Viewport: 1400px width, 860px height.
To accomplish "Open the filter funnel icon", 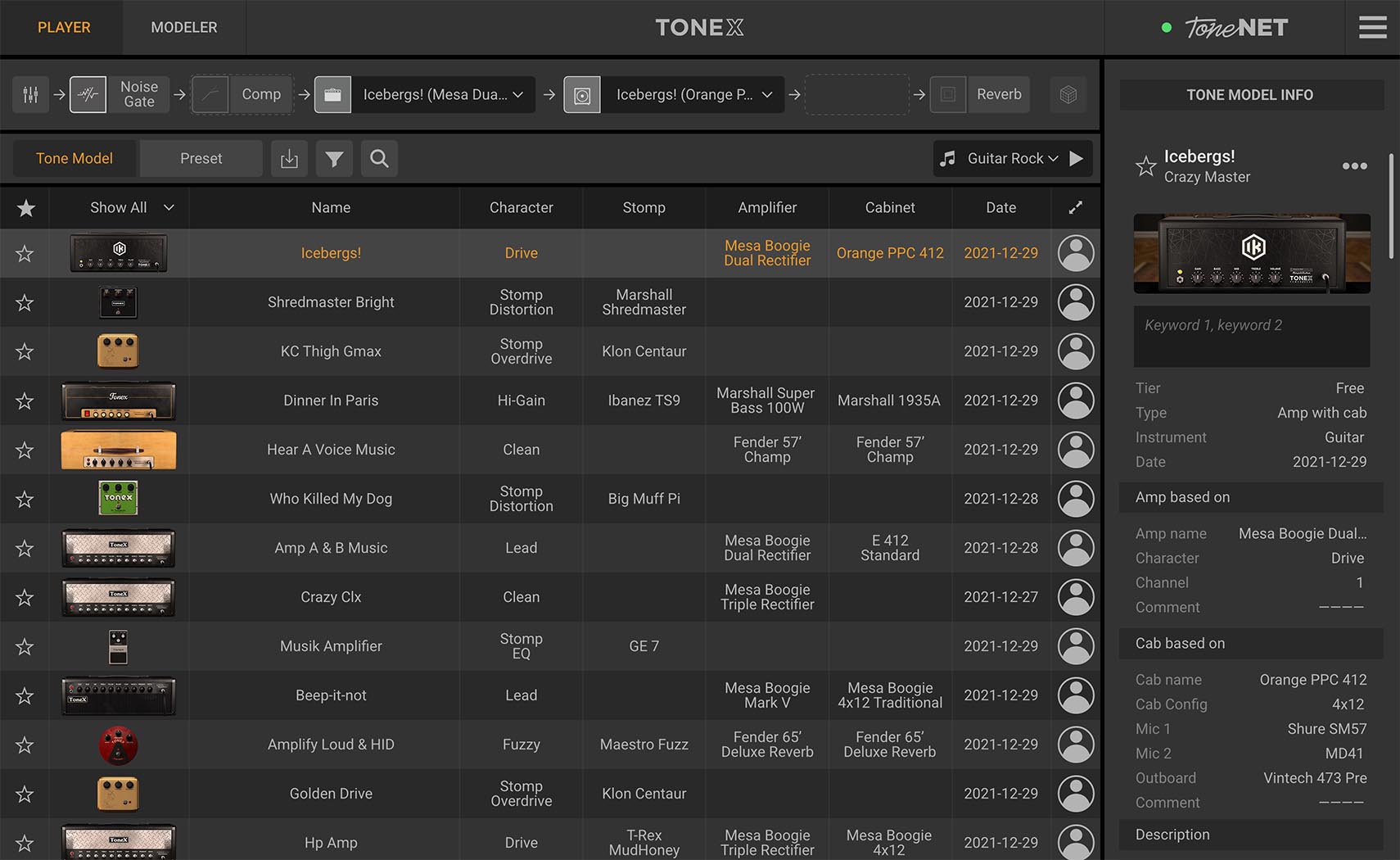I will click(x=334, y=159).
